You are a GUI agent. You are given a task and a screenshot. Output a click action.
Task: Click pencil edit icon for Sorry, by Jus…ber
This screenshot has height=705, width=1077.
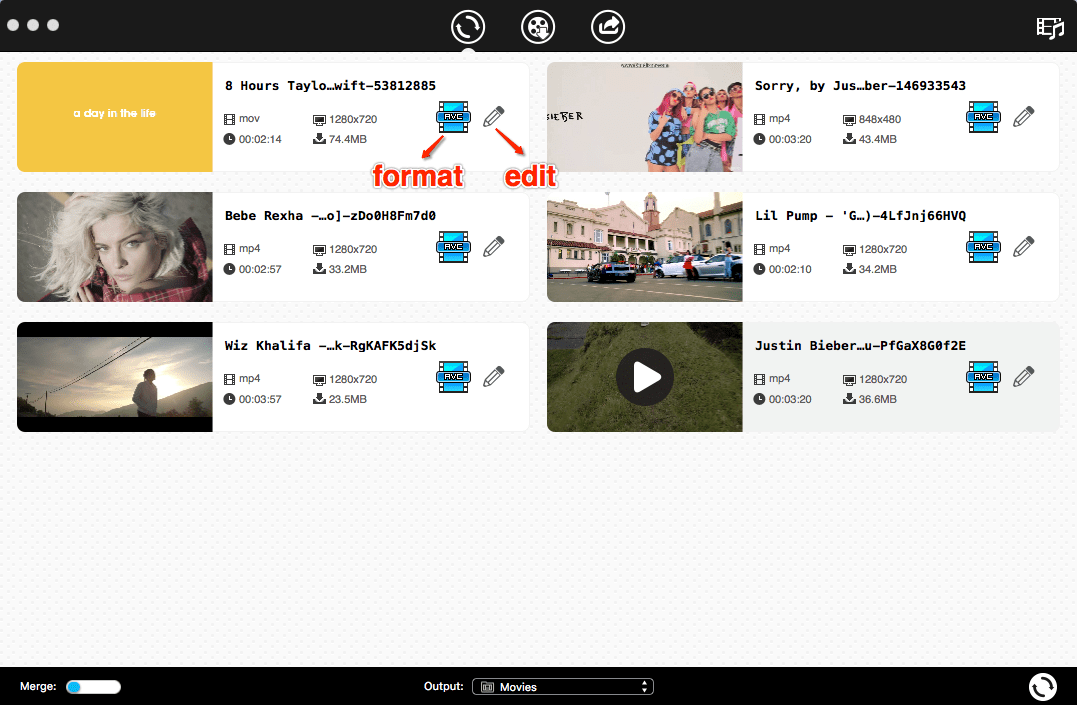pyautogui.click(x=1023, y=117)
